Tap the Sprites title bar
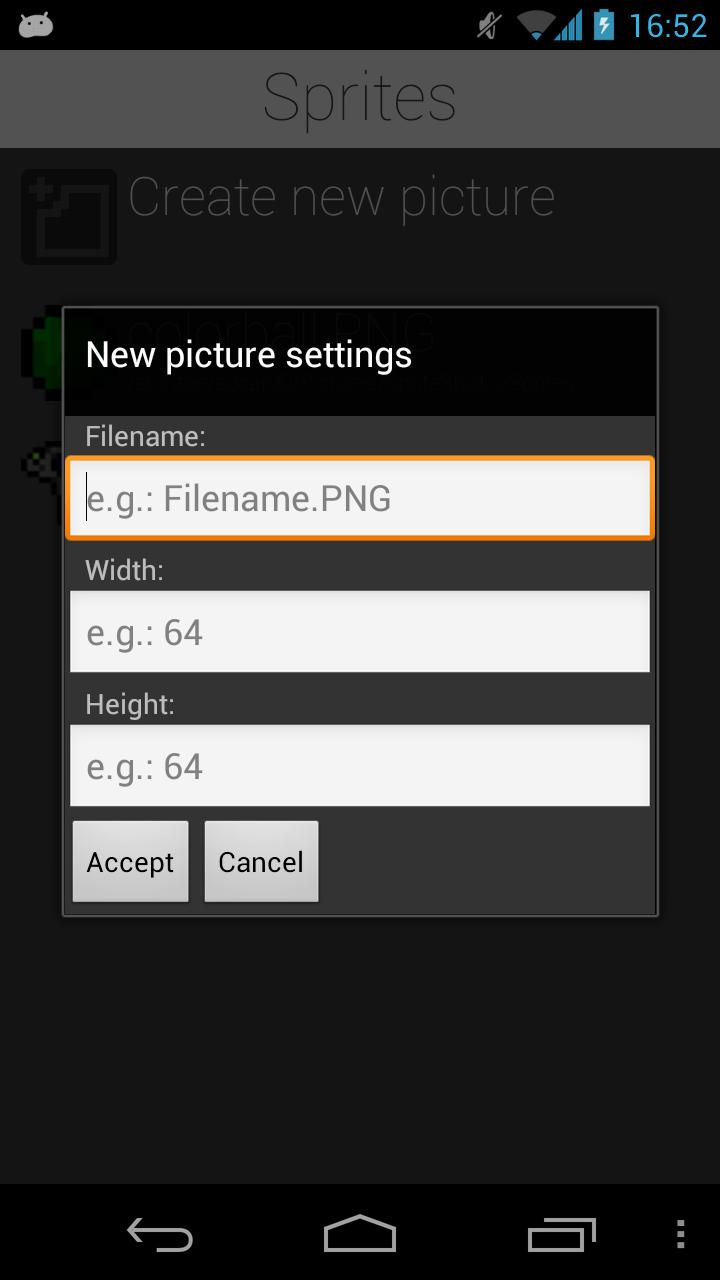Viewport: 720px width, 1280px height. (360, 98)
